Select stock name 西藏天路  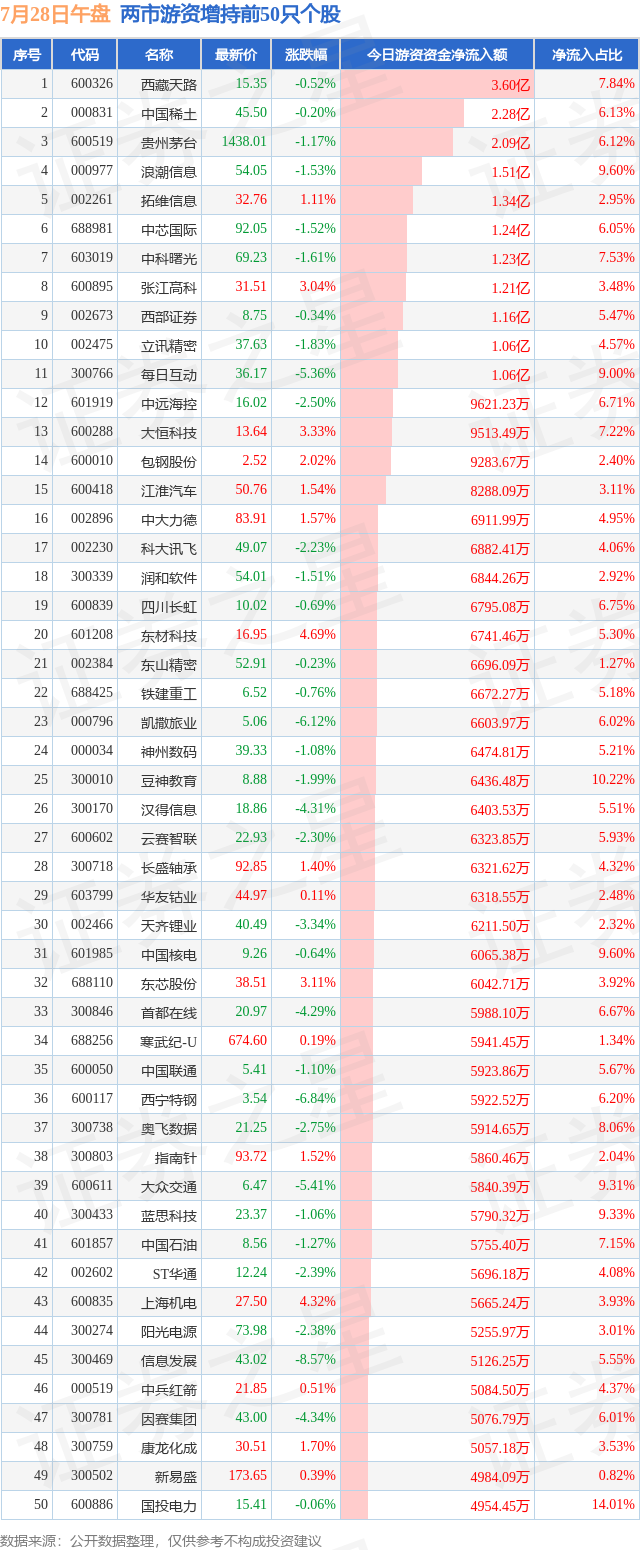[x=169, y=85]
